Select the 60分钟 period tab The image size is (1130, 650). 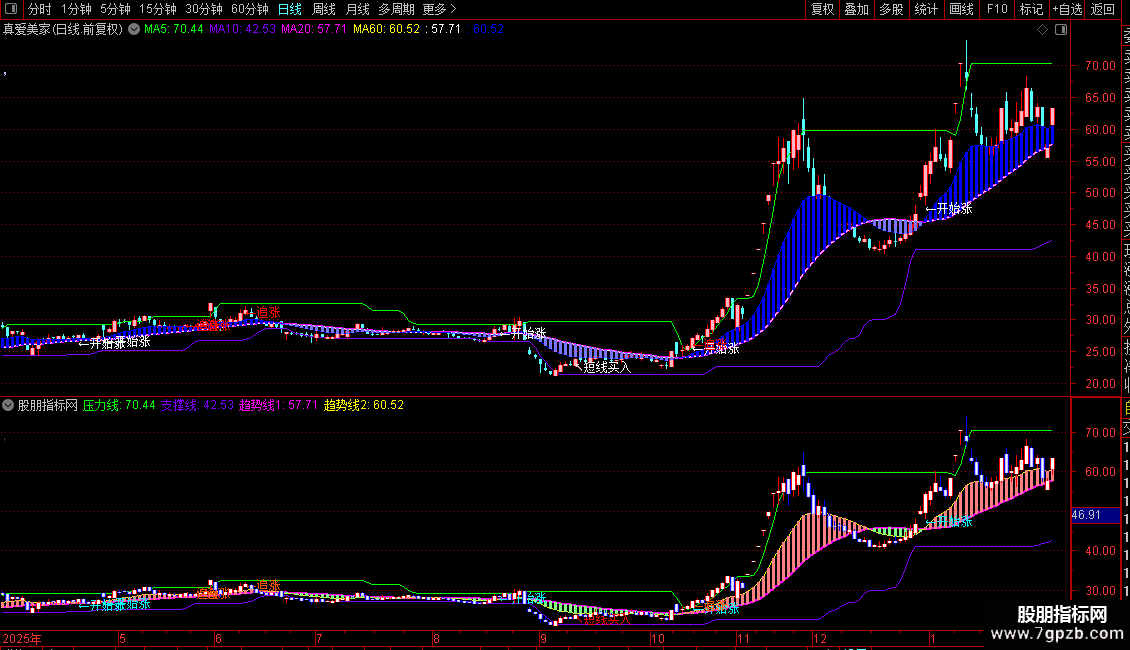coord(250,9)
